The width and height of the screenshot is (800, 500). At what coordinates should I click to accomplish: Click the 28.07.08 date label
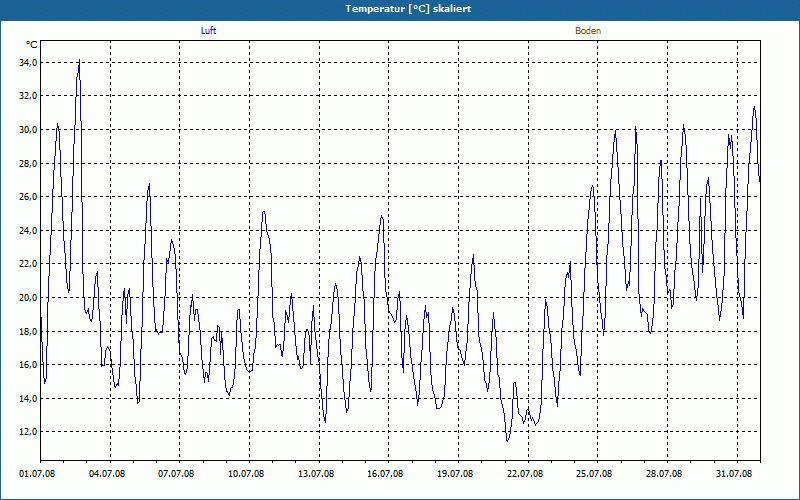point(664,474)
